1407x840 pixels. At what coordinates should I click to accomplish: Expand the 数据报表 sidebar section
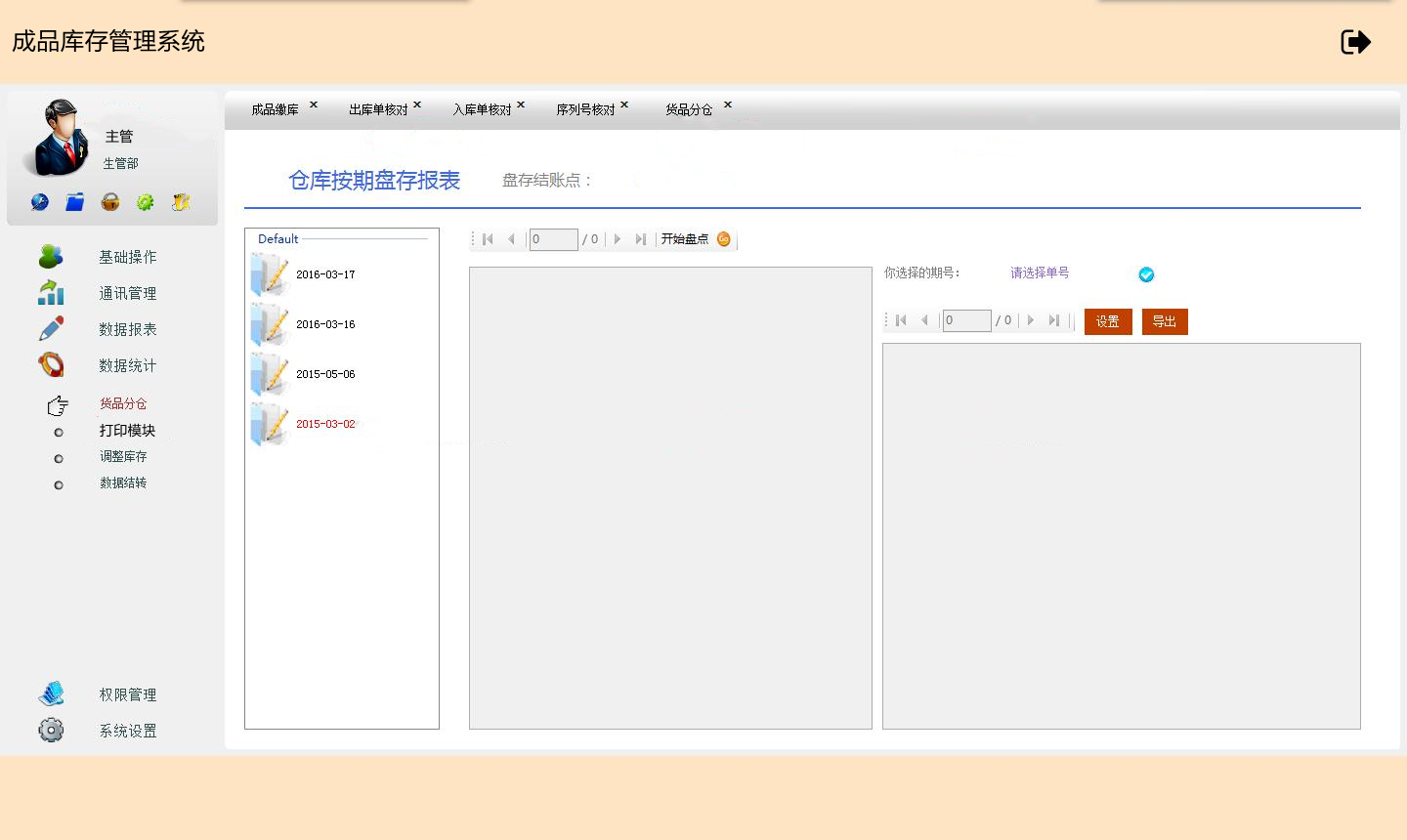pyautogui.click(x=127, y=329)
